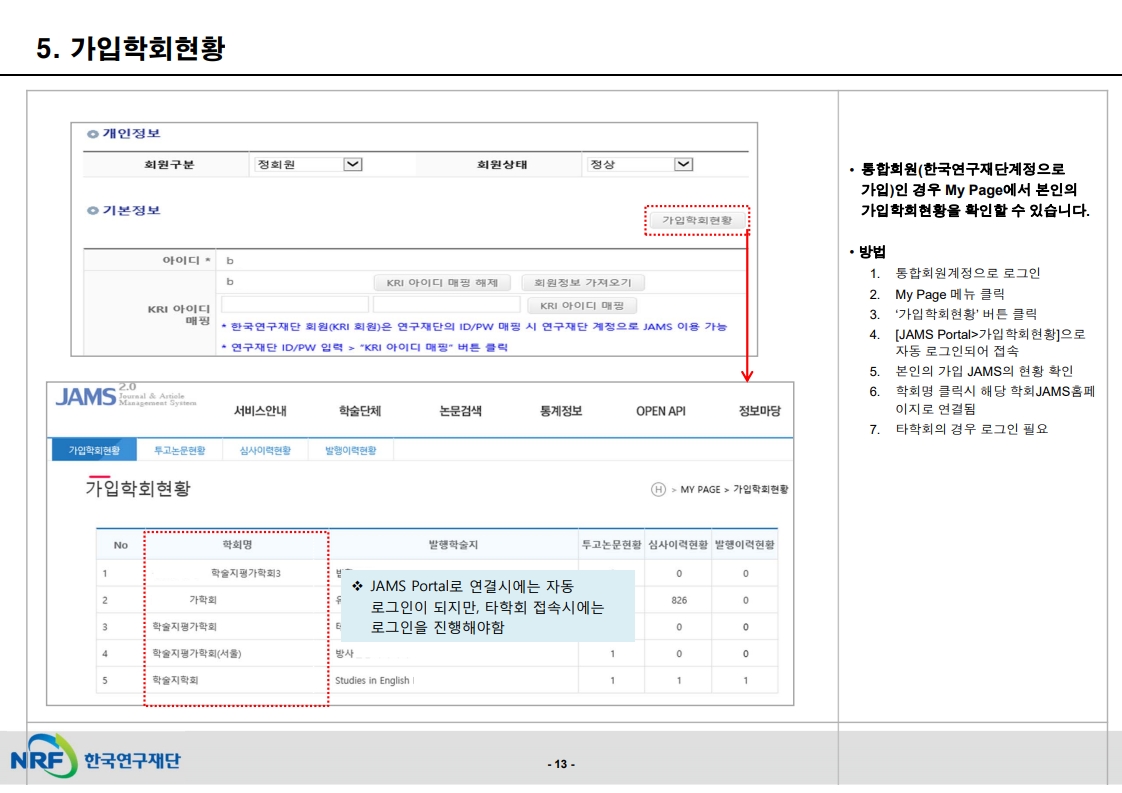1122x793 pixels.
Task: Click the second KRI password input field
Action: point(447,305)
